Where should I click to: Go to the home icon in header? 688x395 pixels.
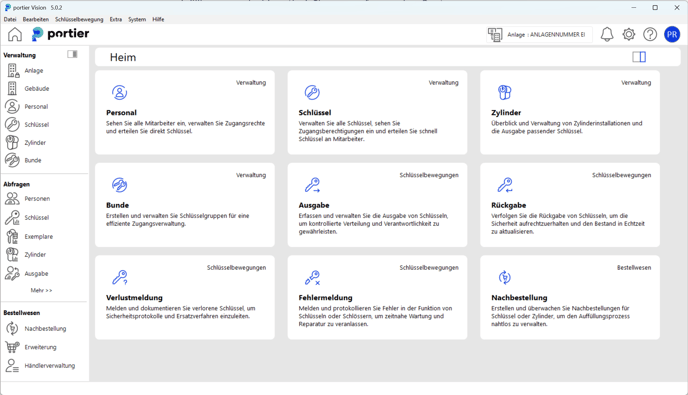pos(14,34)
